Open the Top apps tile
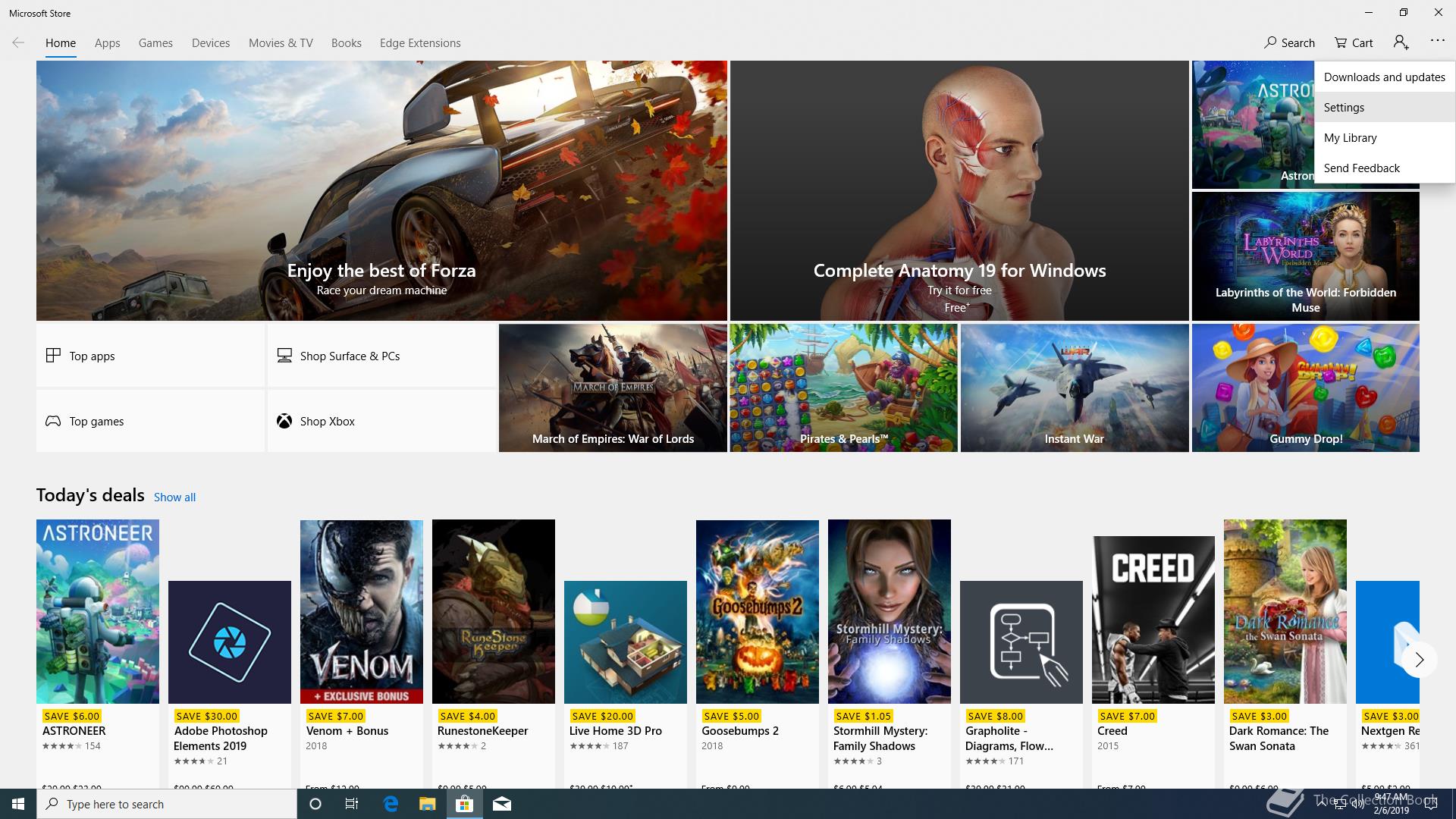Viewport: 1456px width, 819px height. point(150,356)
